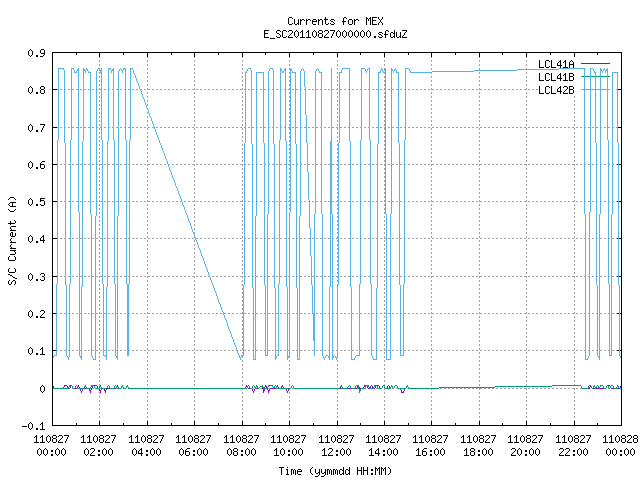Click the '02:00' x-axis time label
Screen dimensions: 640x480
[x=99, y=452]
